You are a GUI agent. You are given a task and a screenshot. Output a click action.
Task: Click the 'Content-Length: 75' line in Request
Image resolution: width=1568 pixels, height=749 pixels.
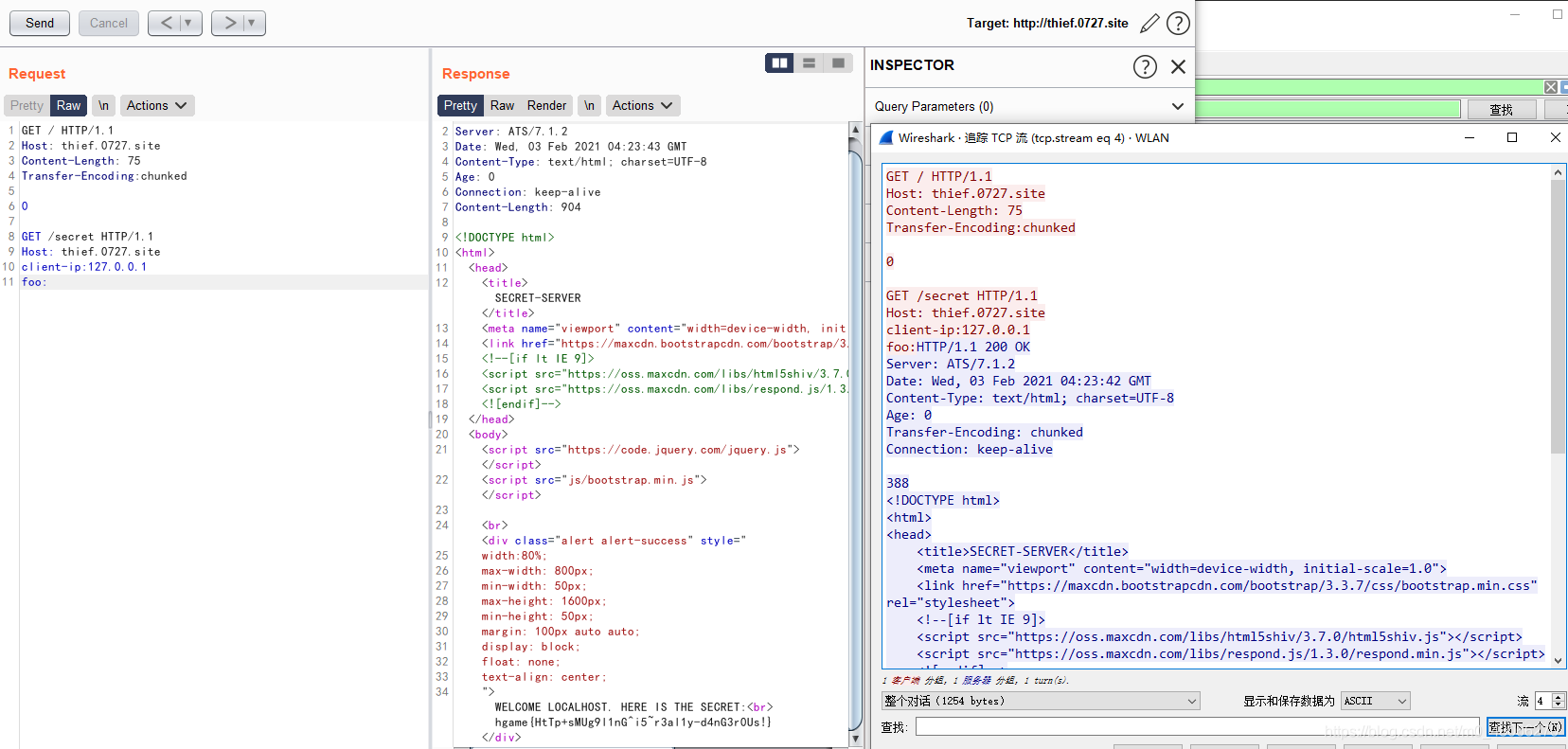[81, 161]
